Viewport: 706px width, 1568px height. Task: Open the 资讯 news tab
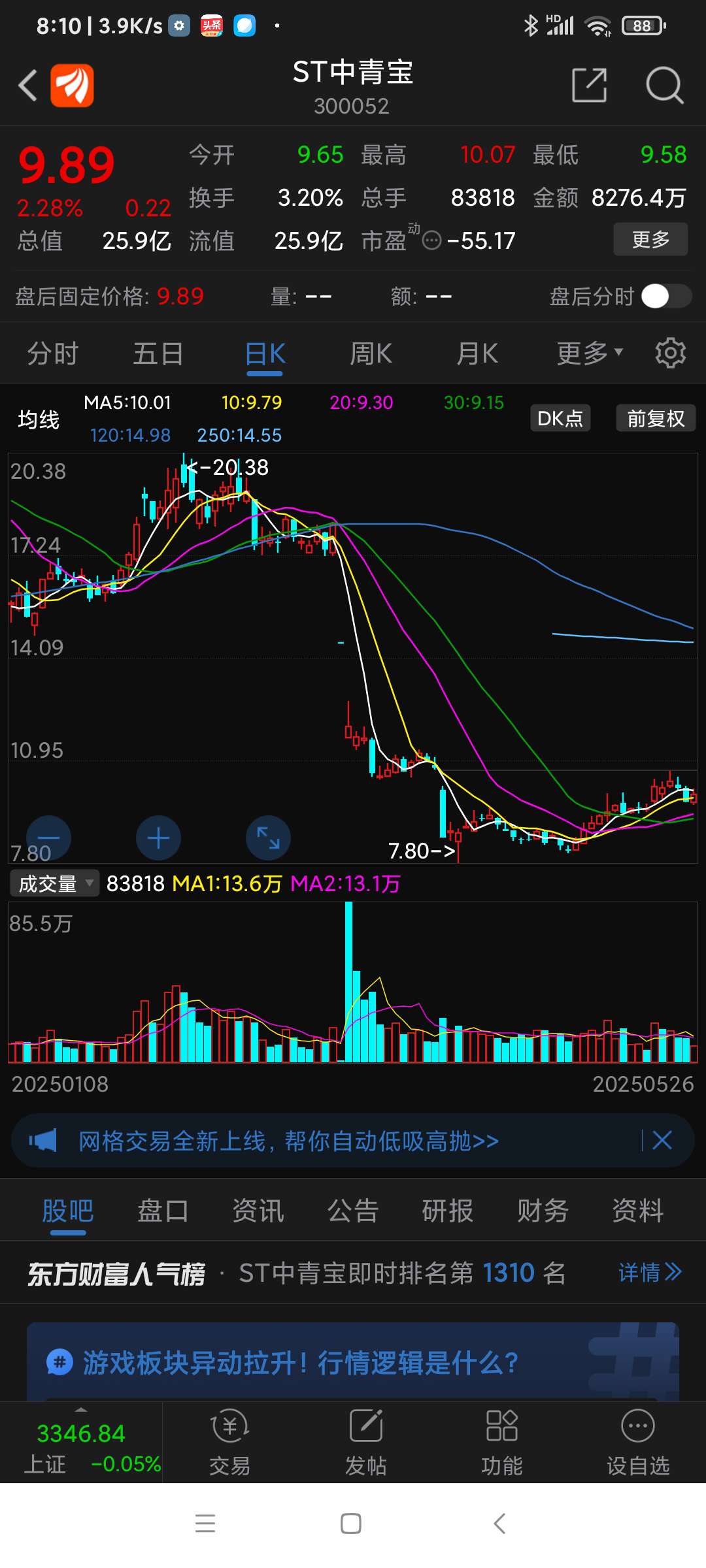point(258,1211)
